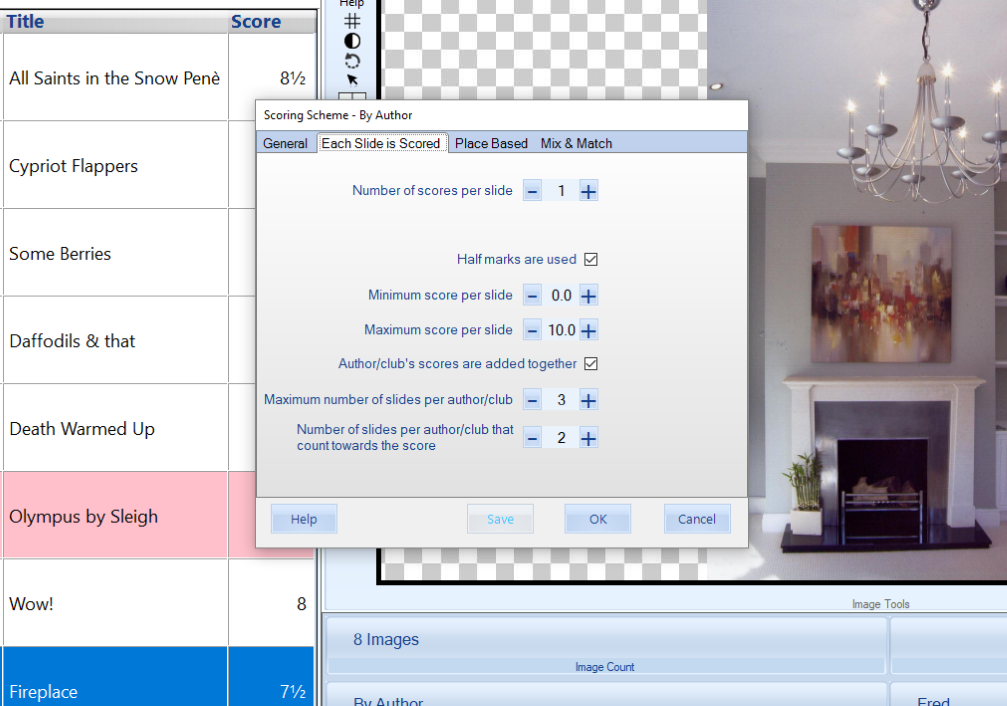
Task: Select the Cypriot Flappers row
Action: point(128,165)
